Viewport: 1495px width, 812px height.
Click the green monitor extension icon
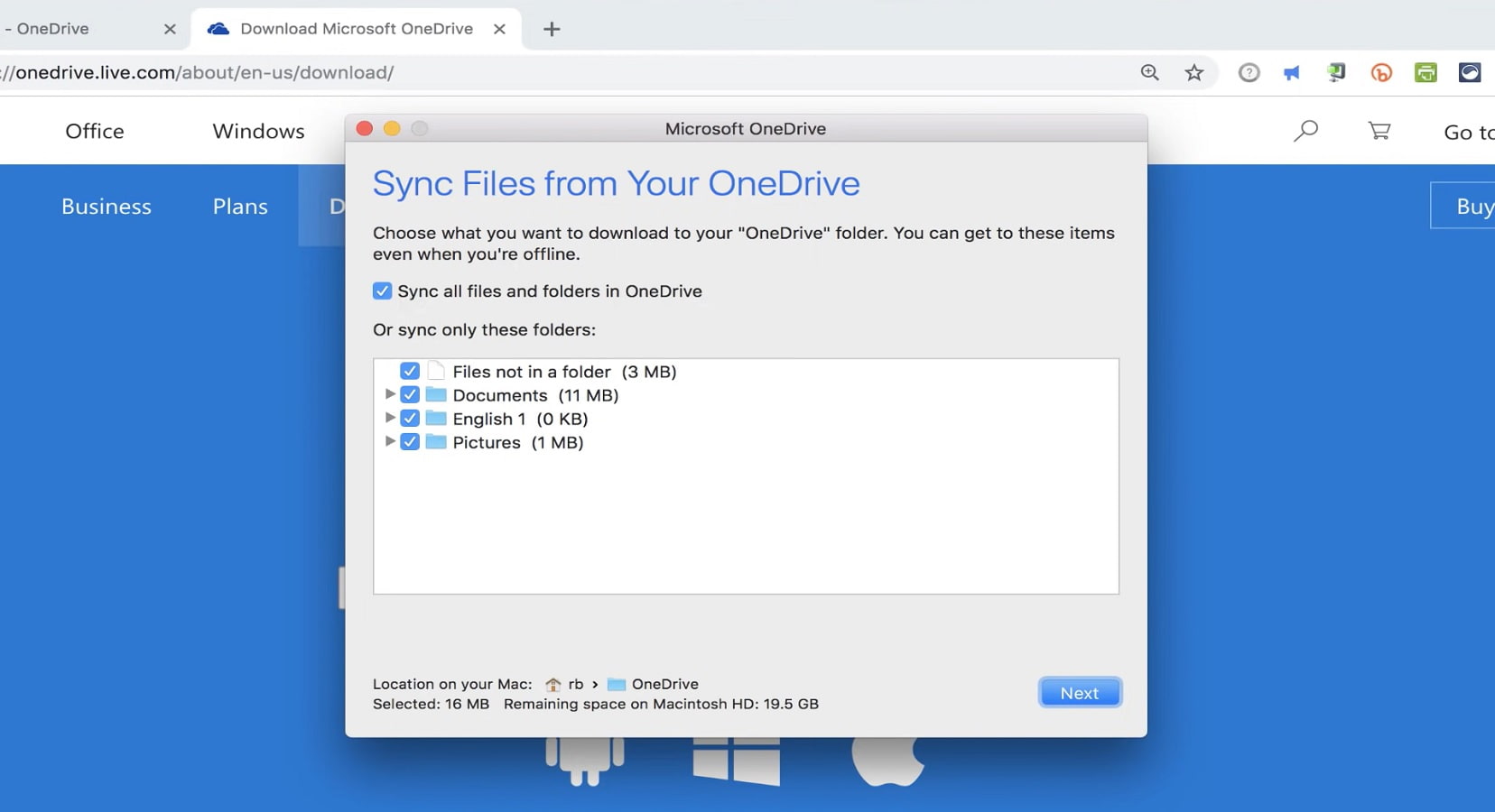[1336, 72]
